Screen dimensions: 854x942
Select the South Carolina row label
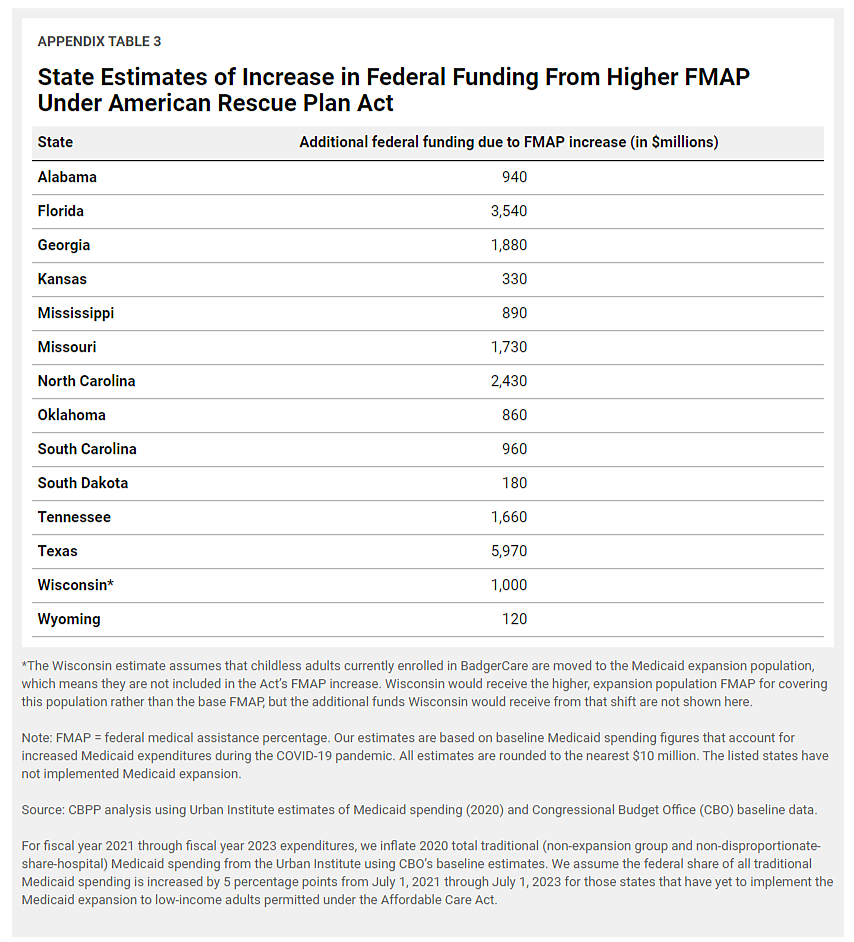(x=87, y=449)
